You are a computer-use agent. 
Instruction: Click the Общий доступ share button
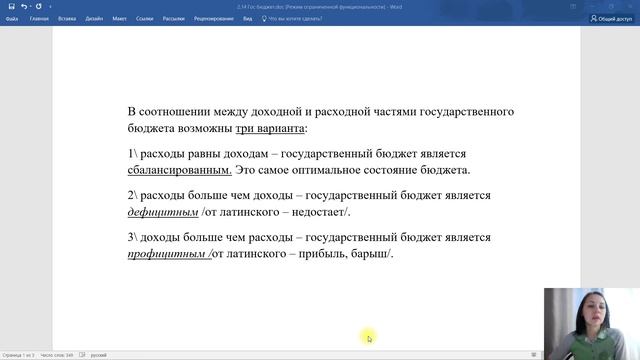pos(611,19)
